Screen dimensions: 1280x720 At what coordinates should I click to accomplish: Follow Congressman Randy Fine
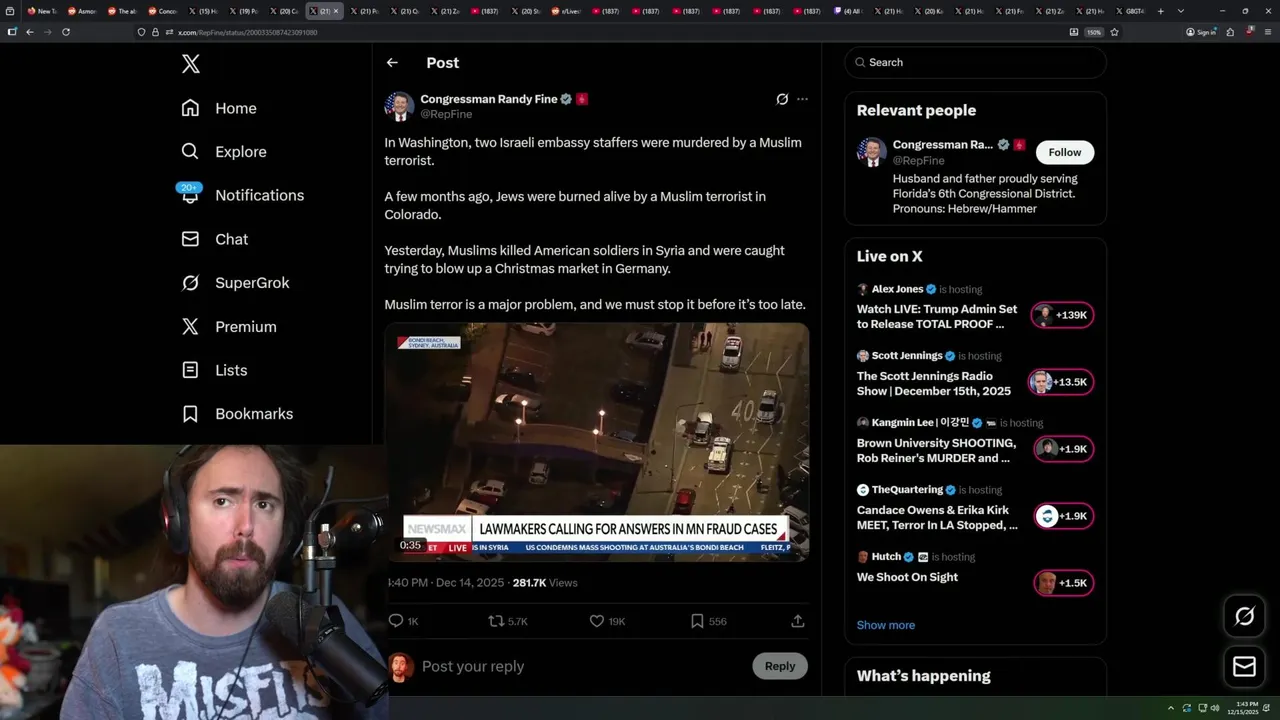coord(1065,152)
